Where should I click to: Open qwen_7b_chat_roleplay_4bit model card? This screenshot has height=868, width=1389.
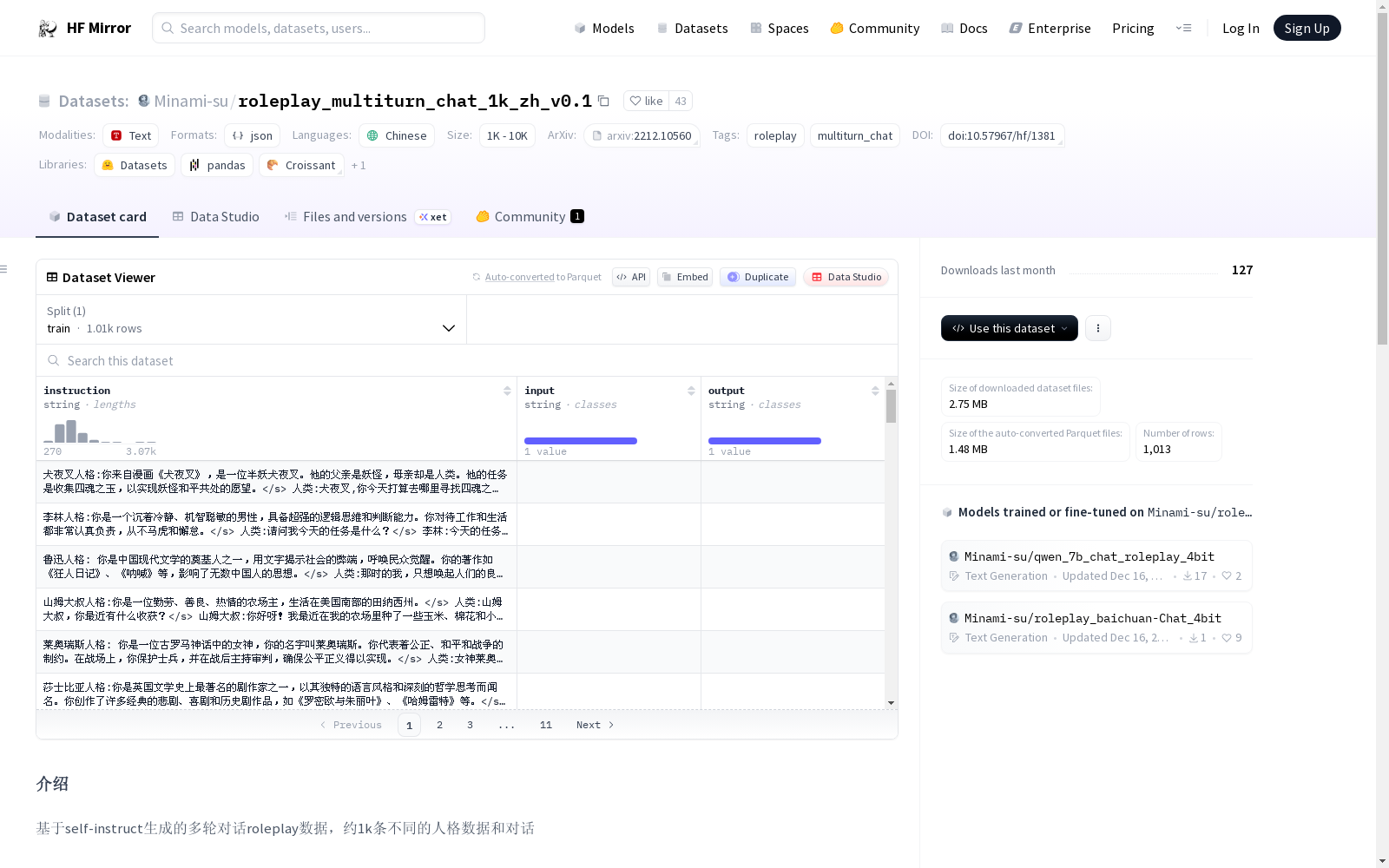pos(1096,566)
